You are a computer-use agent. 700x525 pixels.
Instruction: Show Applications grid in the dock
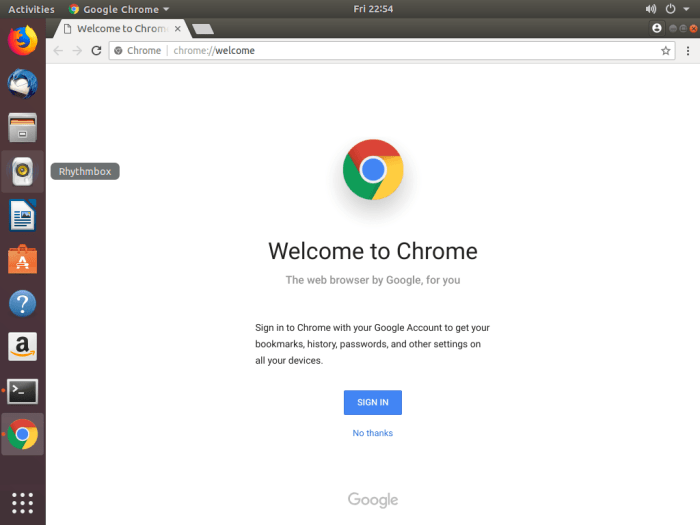[x=22, y=503]
